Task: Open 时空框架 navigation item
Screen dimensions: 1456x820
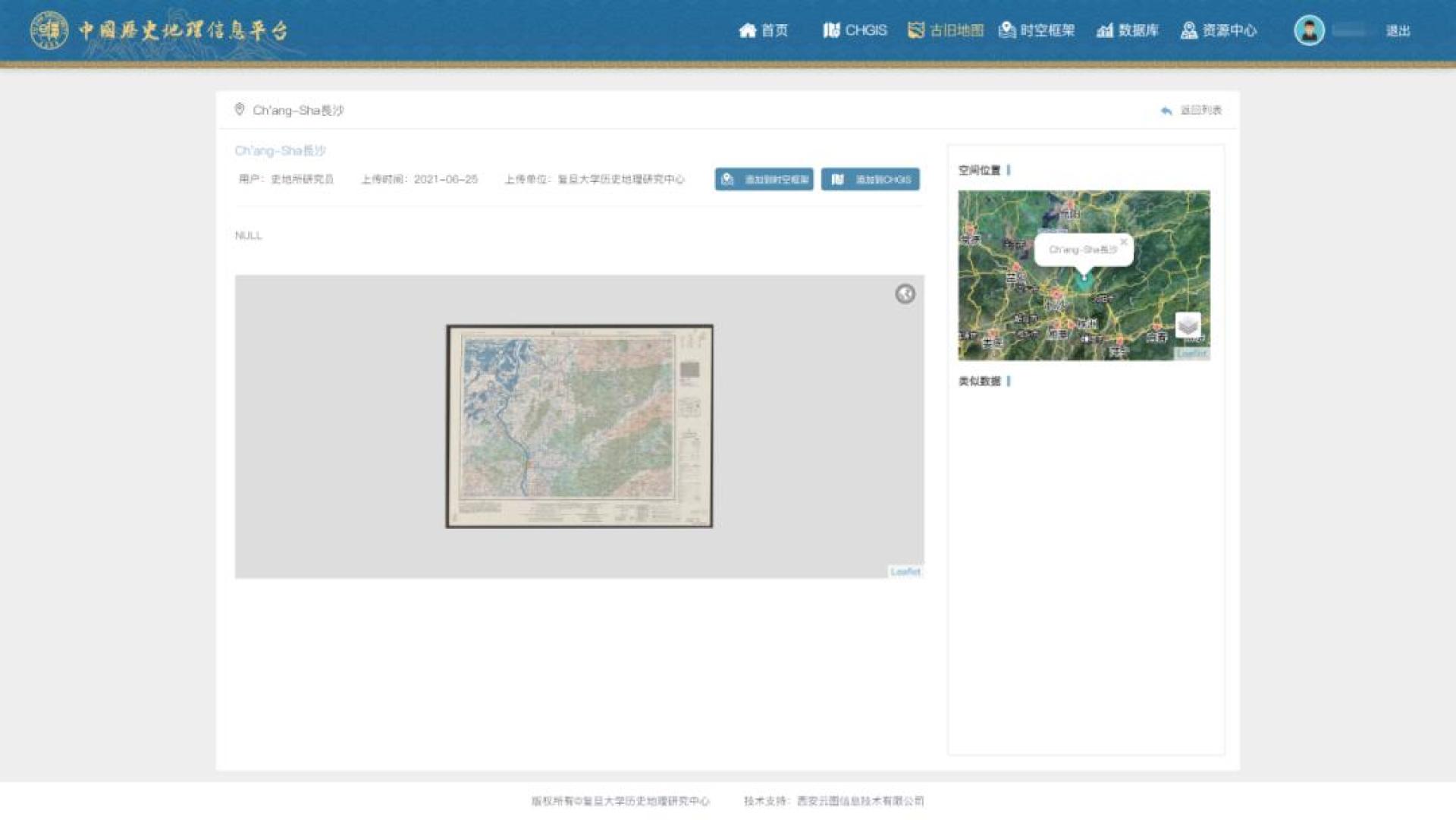Action: click(1037, 30)
